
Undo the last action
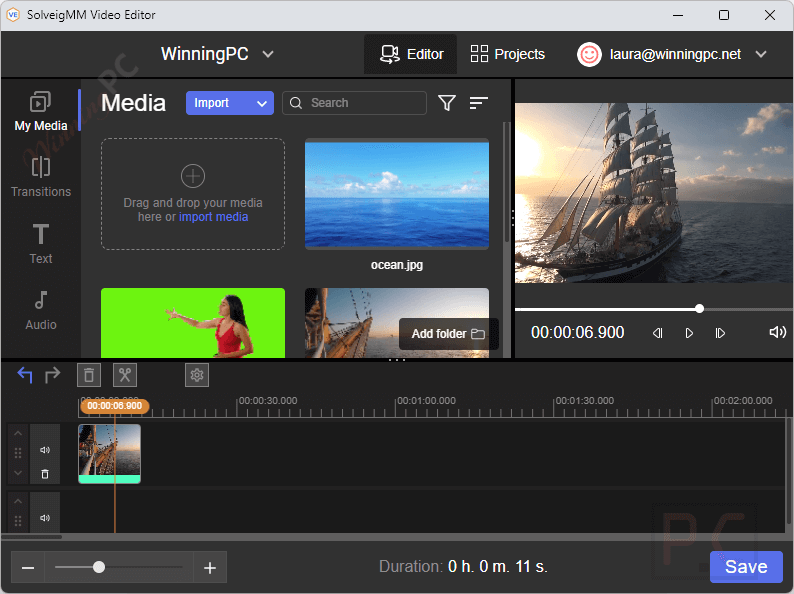pos(25,375)
